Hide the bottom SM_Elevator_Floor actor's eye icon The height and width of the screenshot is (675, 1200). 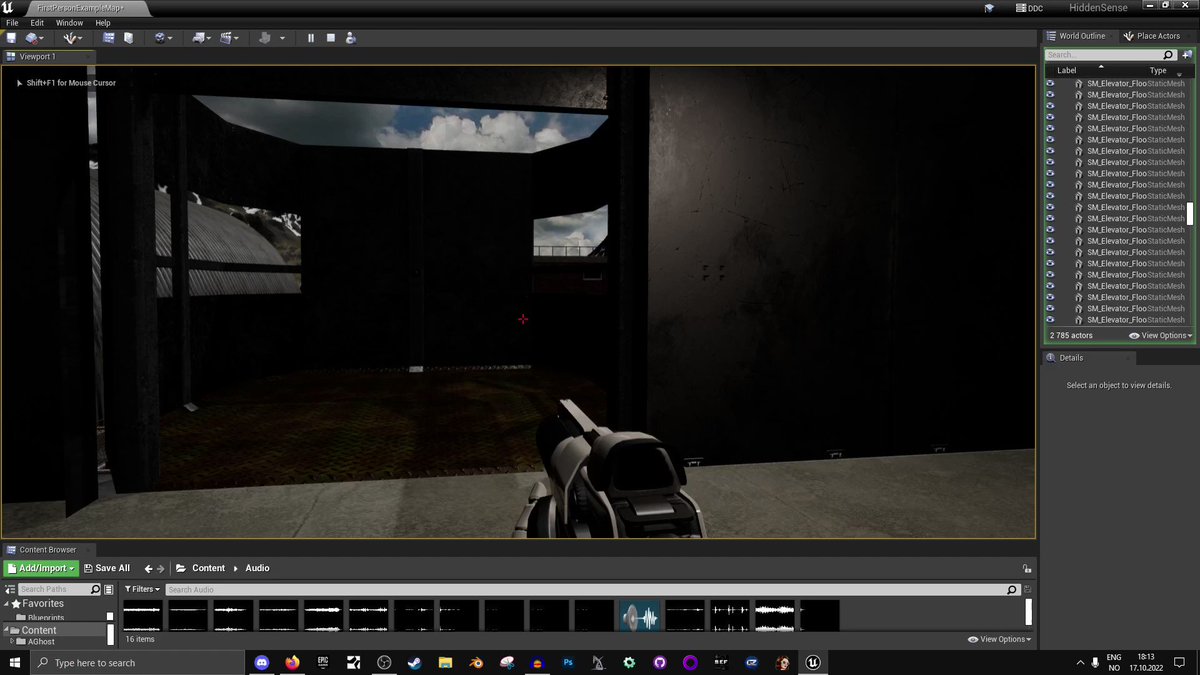pos(1050,320)
